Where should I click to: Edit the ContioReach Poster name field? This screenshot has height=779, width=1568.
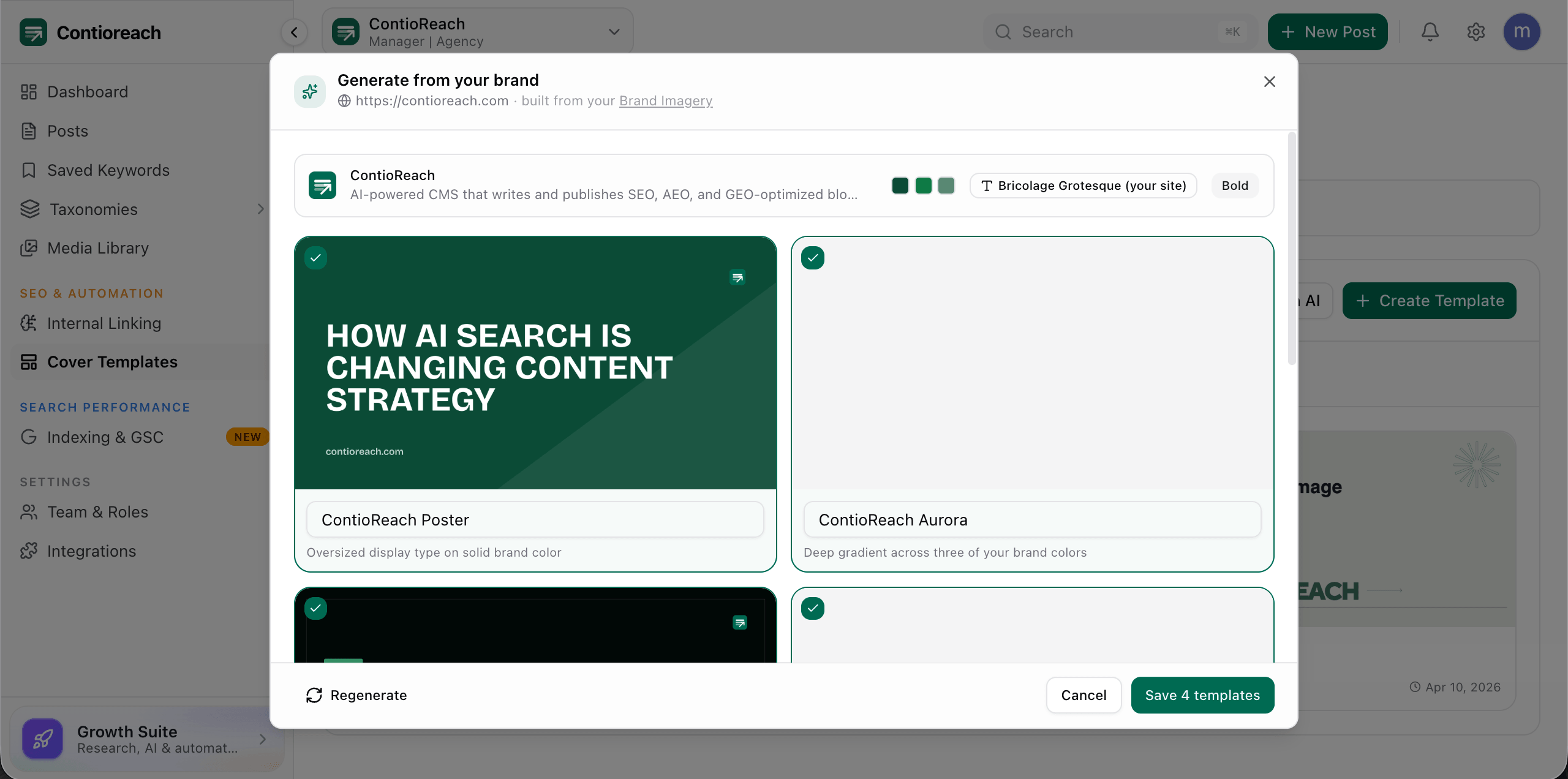click(x=535, y=520)
